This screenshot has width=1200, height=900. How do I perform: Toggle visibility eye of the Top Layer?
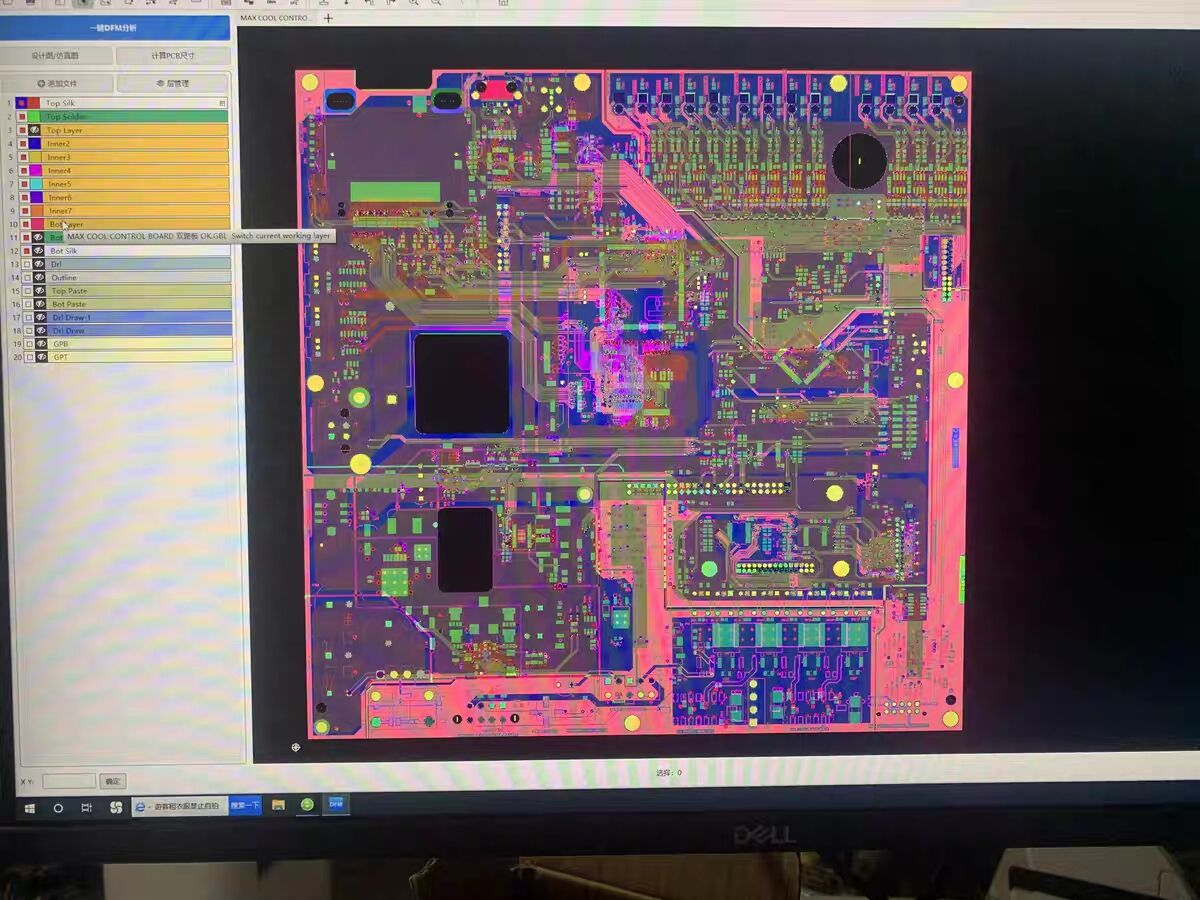[35, 131]
